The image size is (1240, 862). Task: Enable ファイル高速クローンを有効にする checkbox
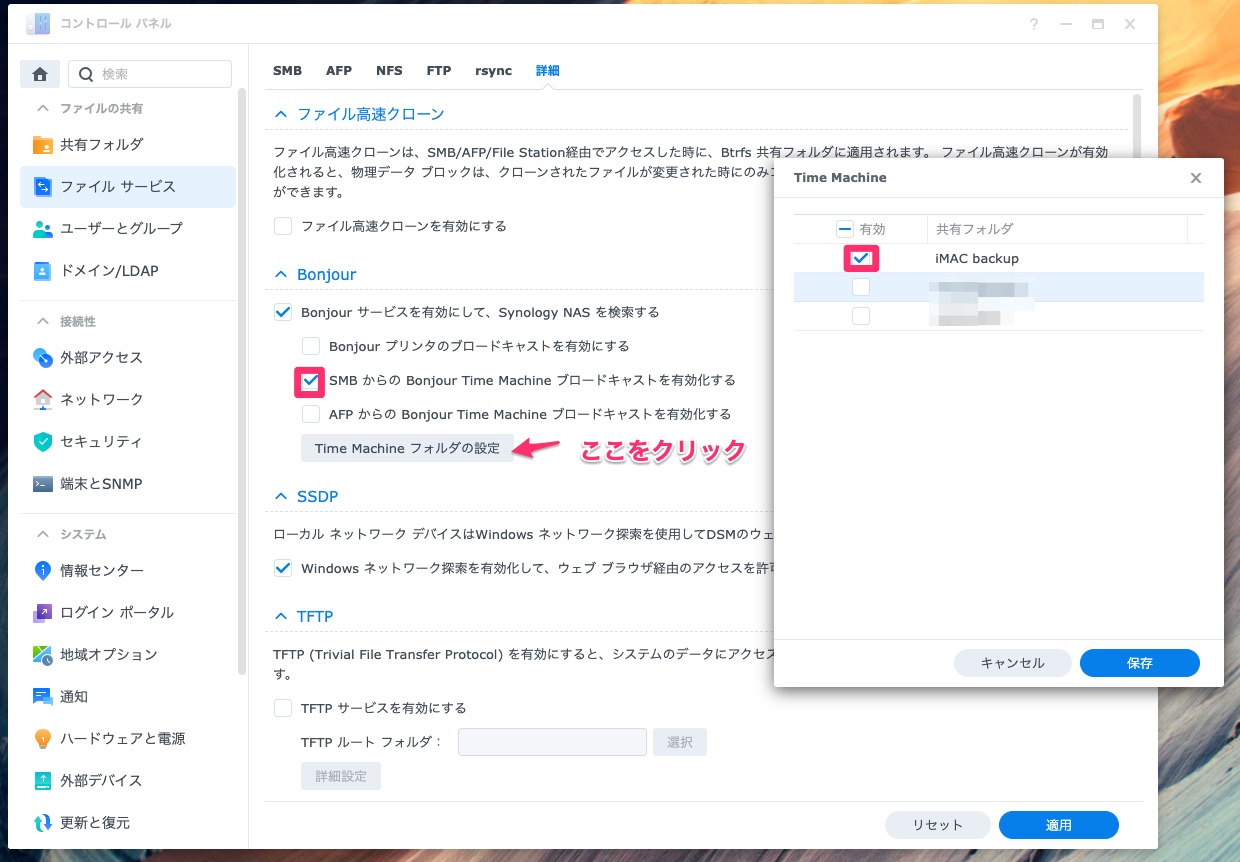click(283, 226)
